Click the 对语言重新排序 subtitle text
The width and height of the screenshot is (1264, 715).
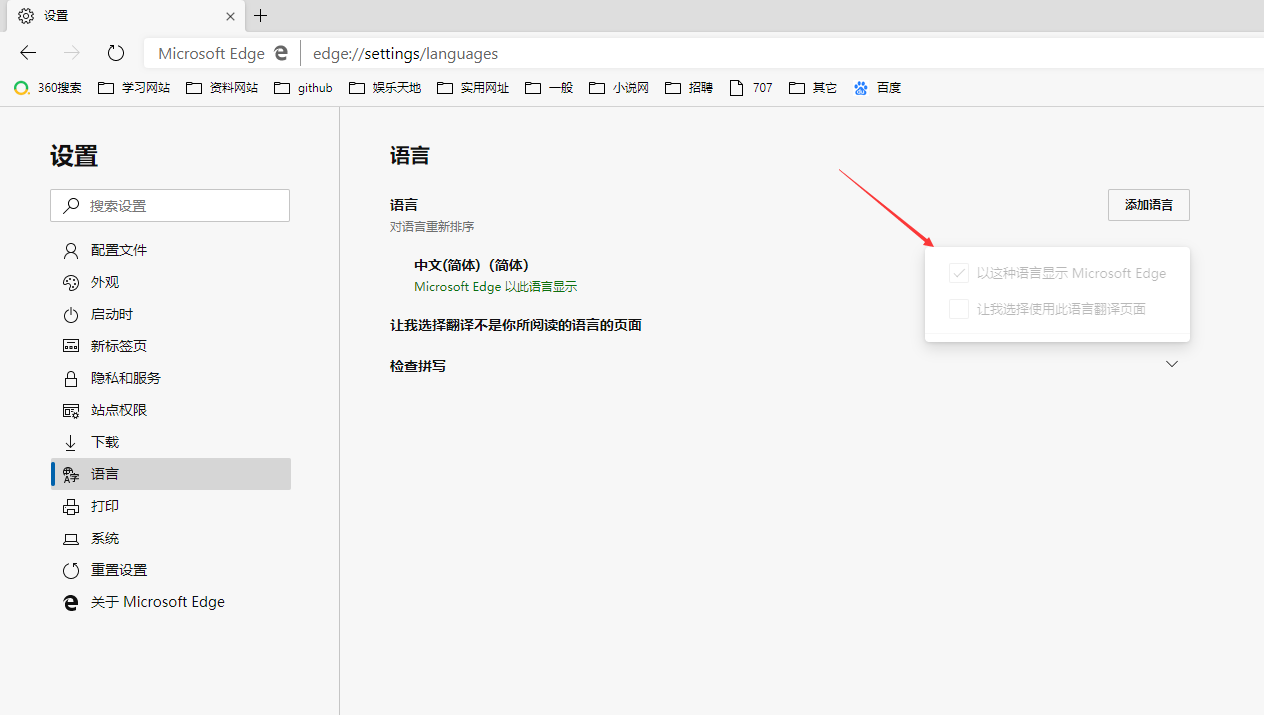(432, 227)
